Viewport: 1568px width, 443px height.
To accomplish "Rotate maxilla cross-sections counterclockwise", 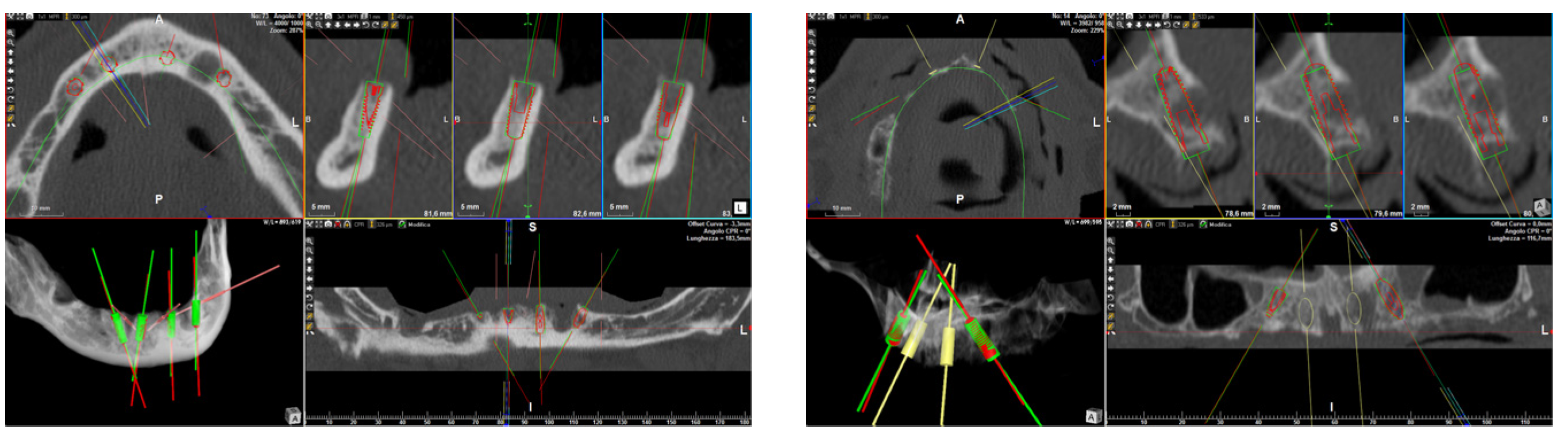I will [1167, 25].
